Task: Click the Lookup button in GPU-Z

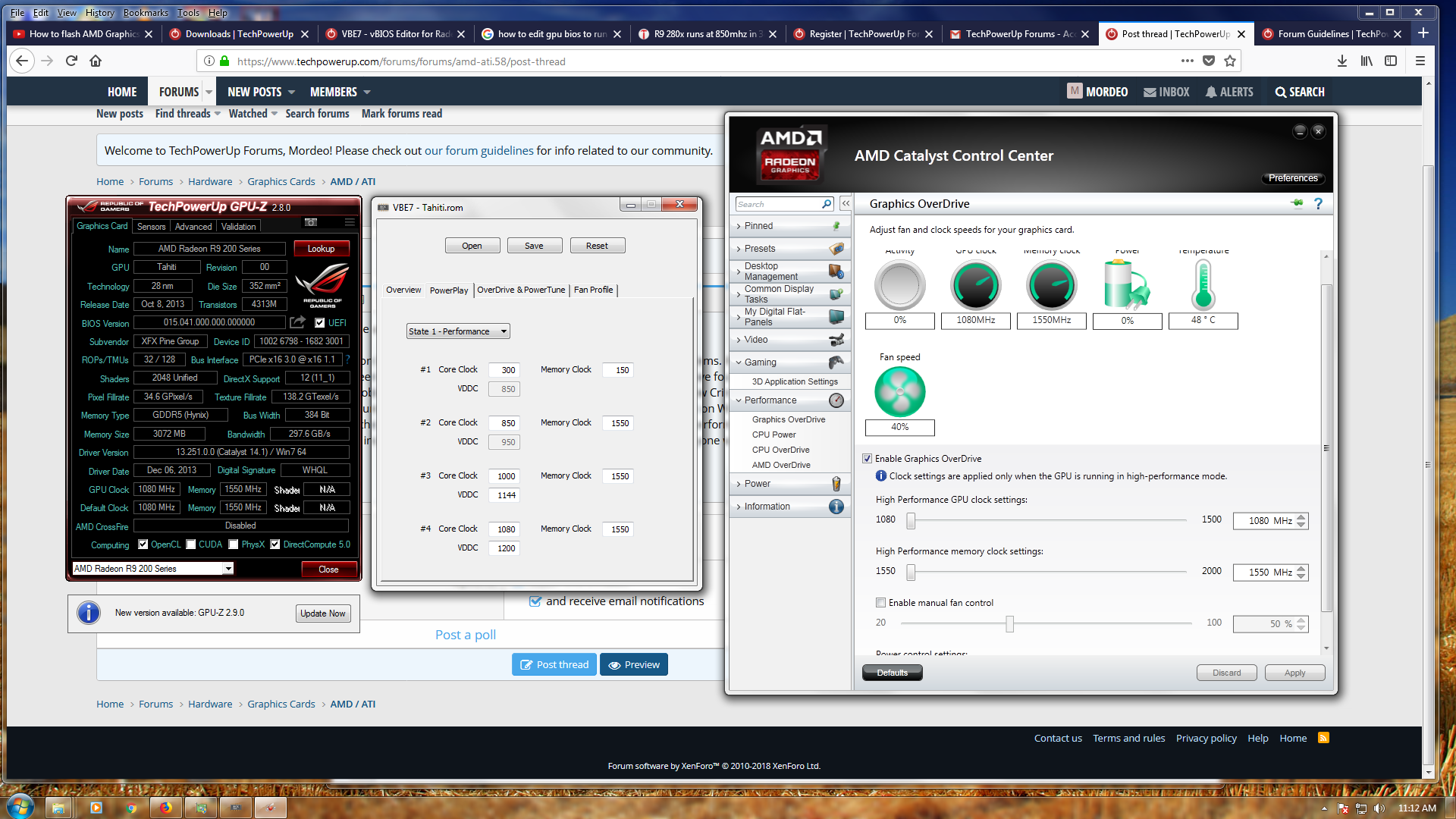Action: (x=321, y=249)
